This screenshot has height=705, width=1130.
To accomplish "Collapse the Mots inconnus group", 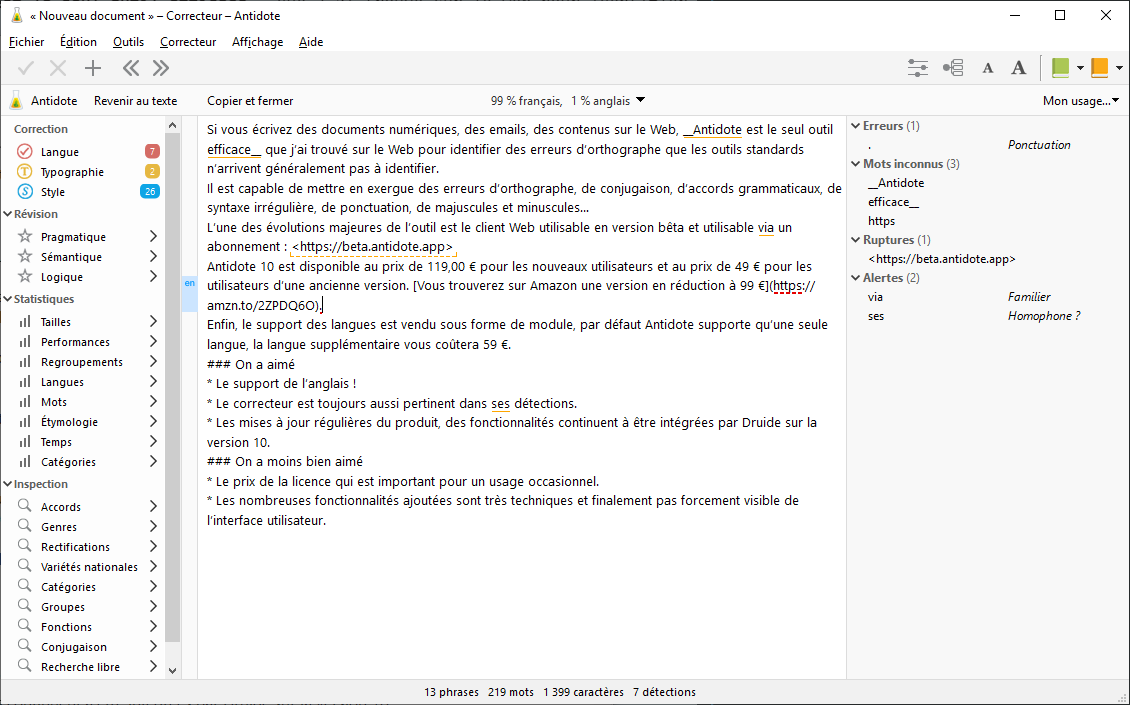I will click(855, 164).
